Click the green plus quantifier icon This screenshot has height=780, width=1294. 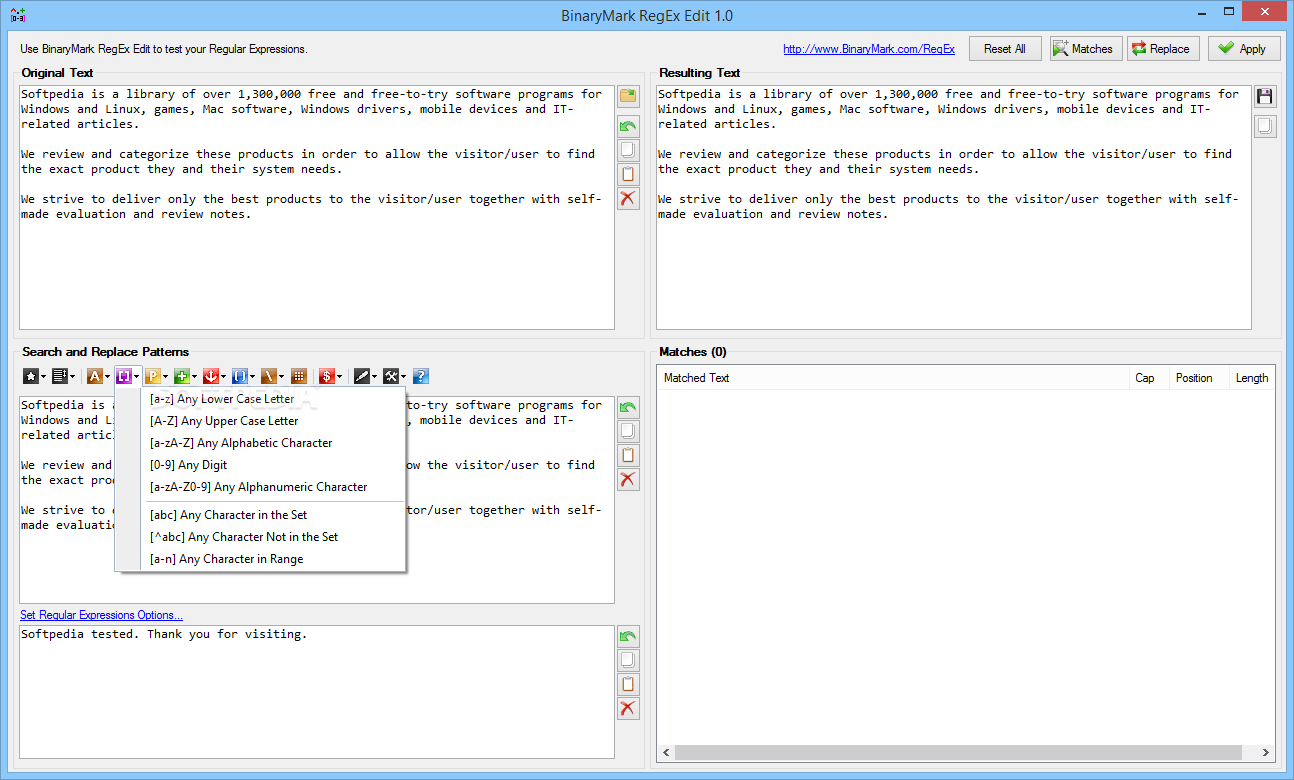click(181, 376)
